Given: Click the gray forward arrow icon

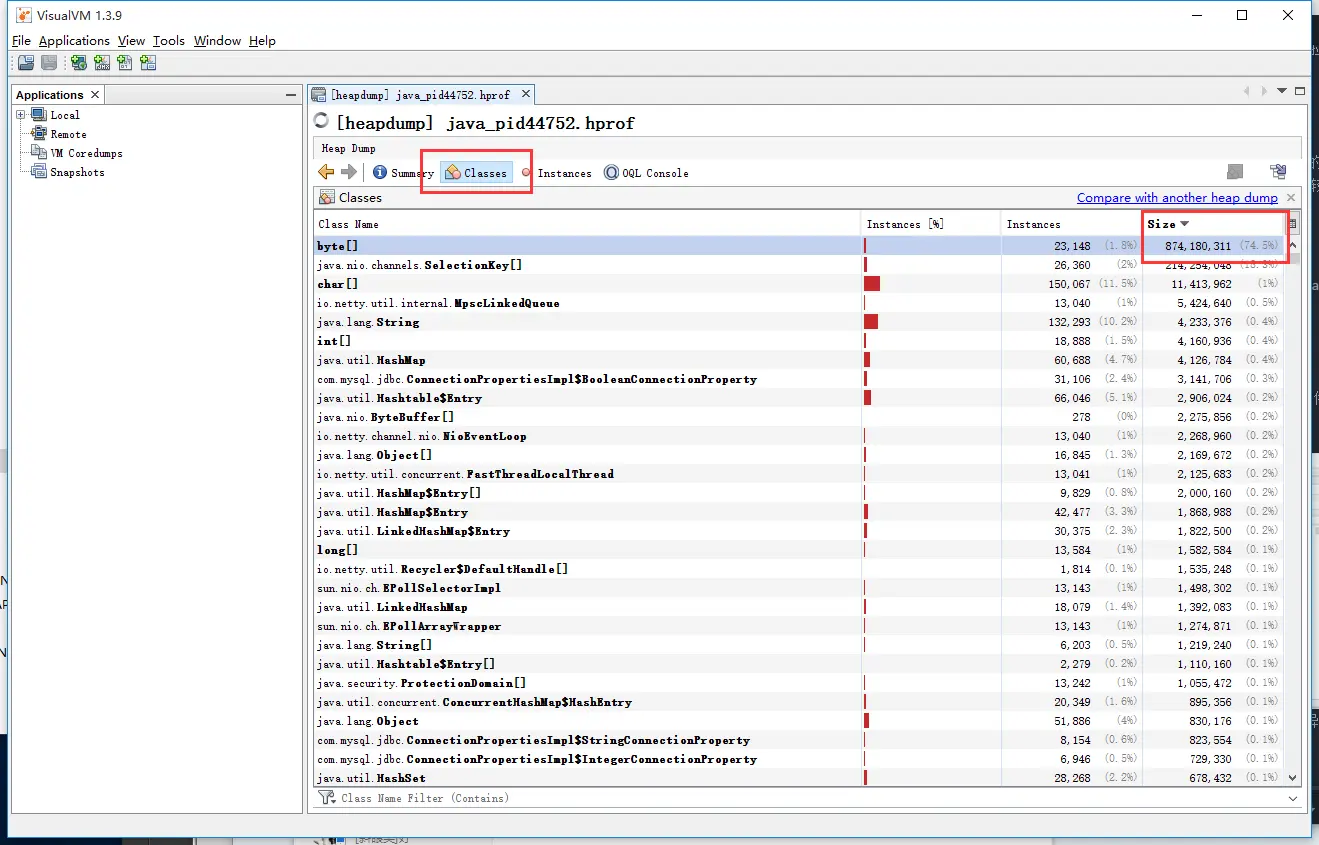Looking at the screenshot, I should tap(348, 172).
